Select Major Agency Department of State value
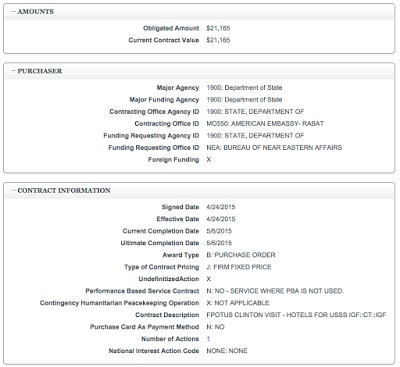This screenshot has height=367, width=400. (244, 88)
